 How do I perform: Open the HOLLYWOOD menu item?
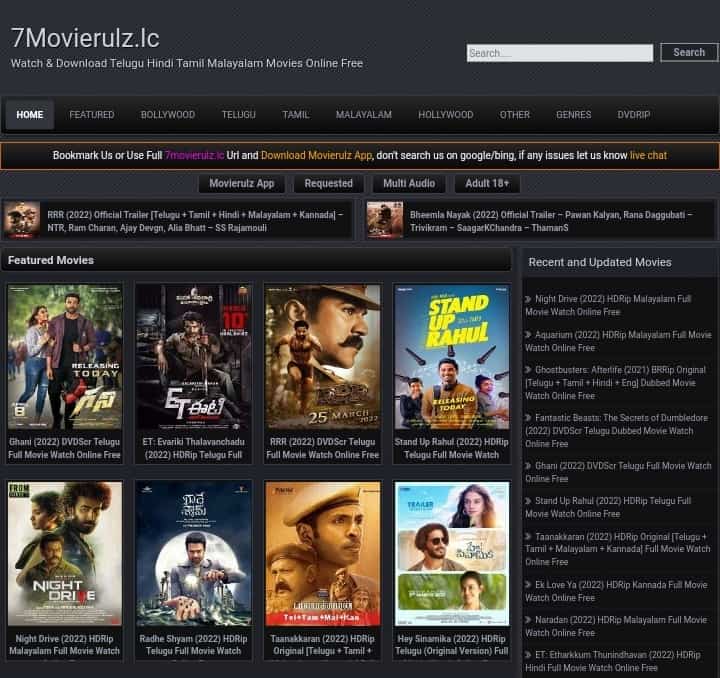click(x=445, y=115)
